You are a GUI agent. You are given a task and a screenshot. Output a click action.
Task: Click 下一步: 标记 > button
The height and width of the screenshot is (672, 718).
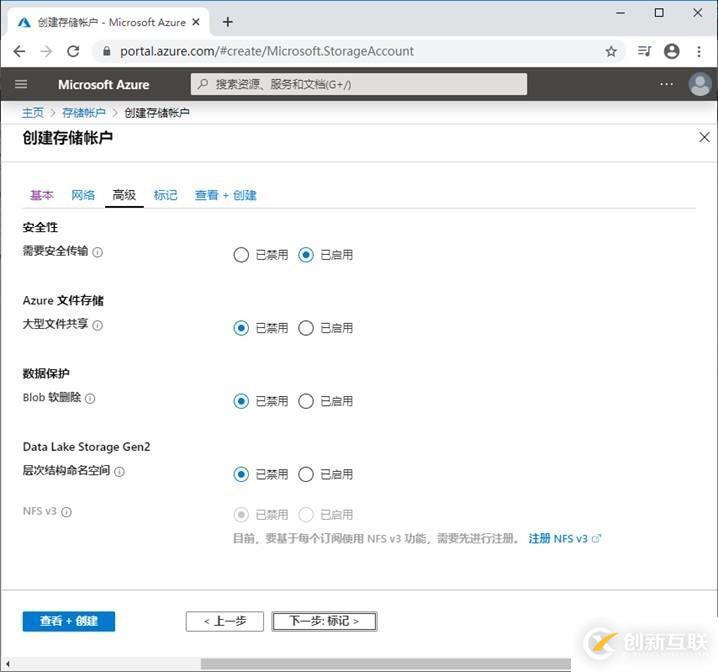tap(324, 621)
